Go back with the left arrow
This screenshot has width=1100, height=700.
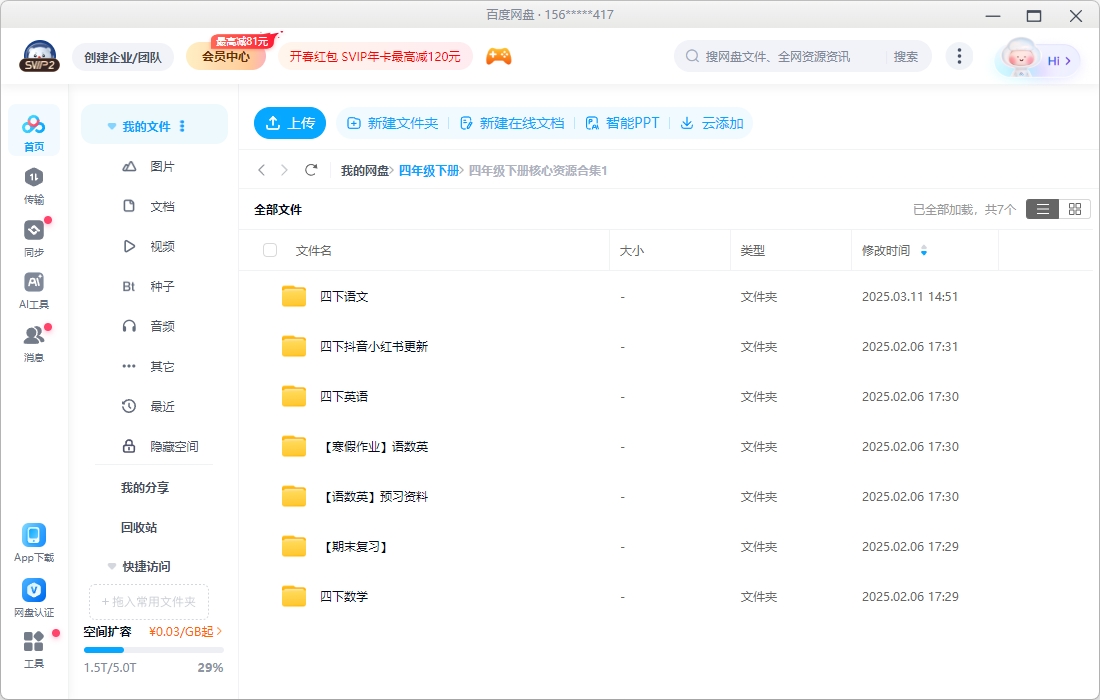(x=262, y=170)
